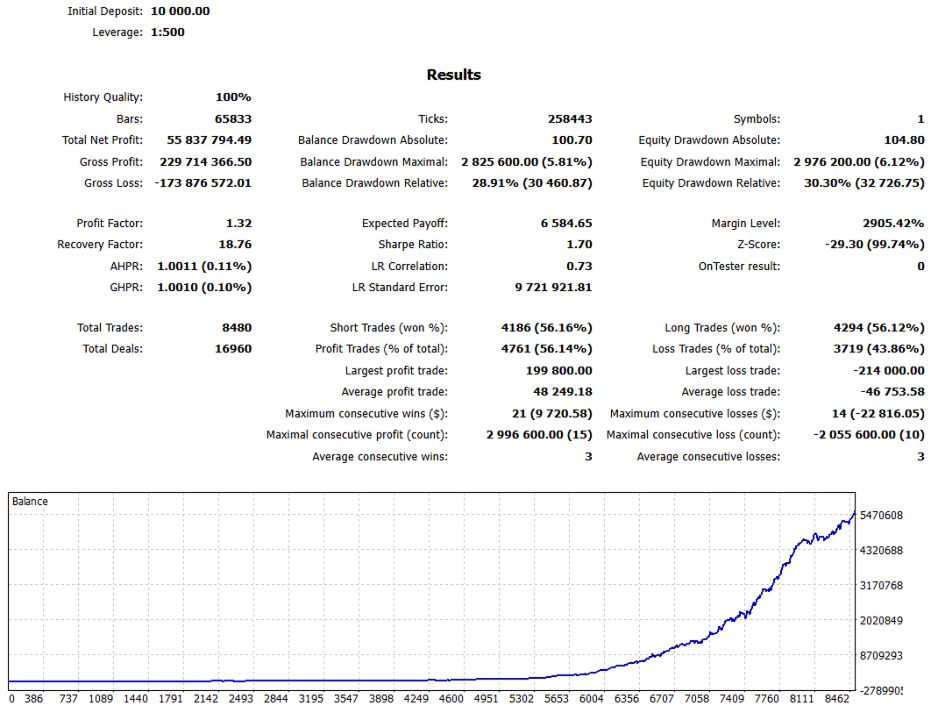931x720 pixels.
Task: Select the Profit Factor value 1.32
Action: click(x=239, y=223)
